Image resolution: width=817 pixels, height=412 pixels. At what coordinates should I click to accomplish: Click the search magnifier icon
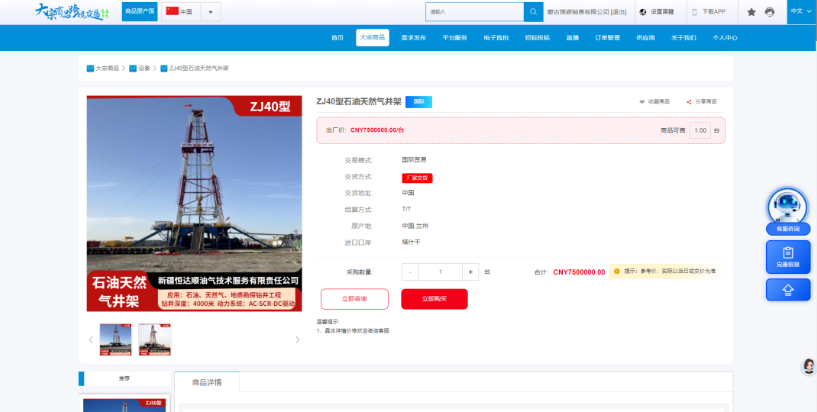click(x=533, y=12)
